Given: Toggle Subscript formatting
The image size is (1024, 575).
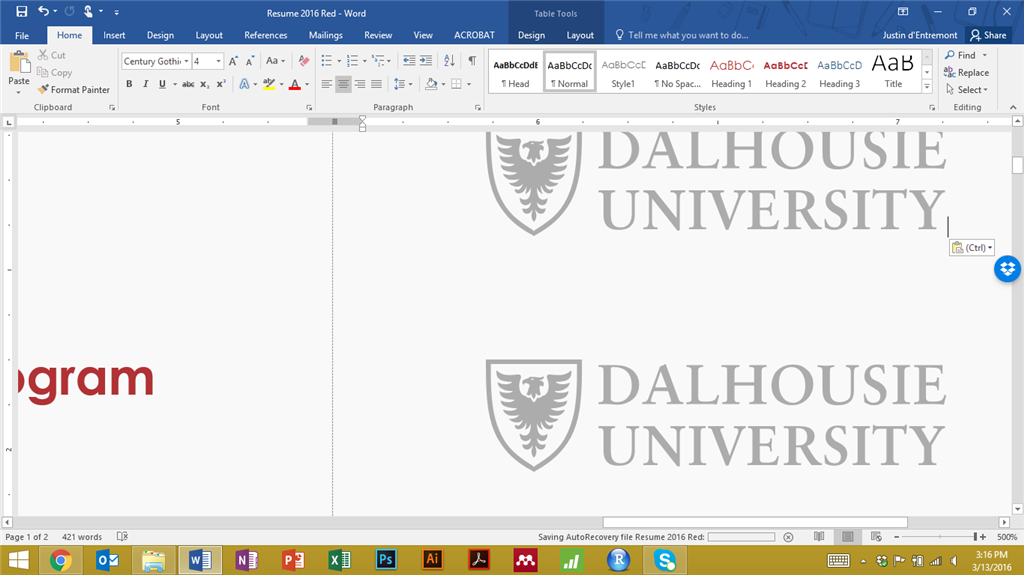Looking at the screenshot, I should (204, 84).
